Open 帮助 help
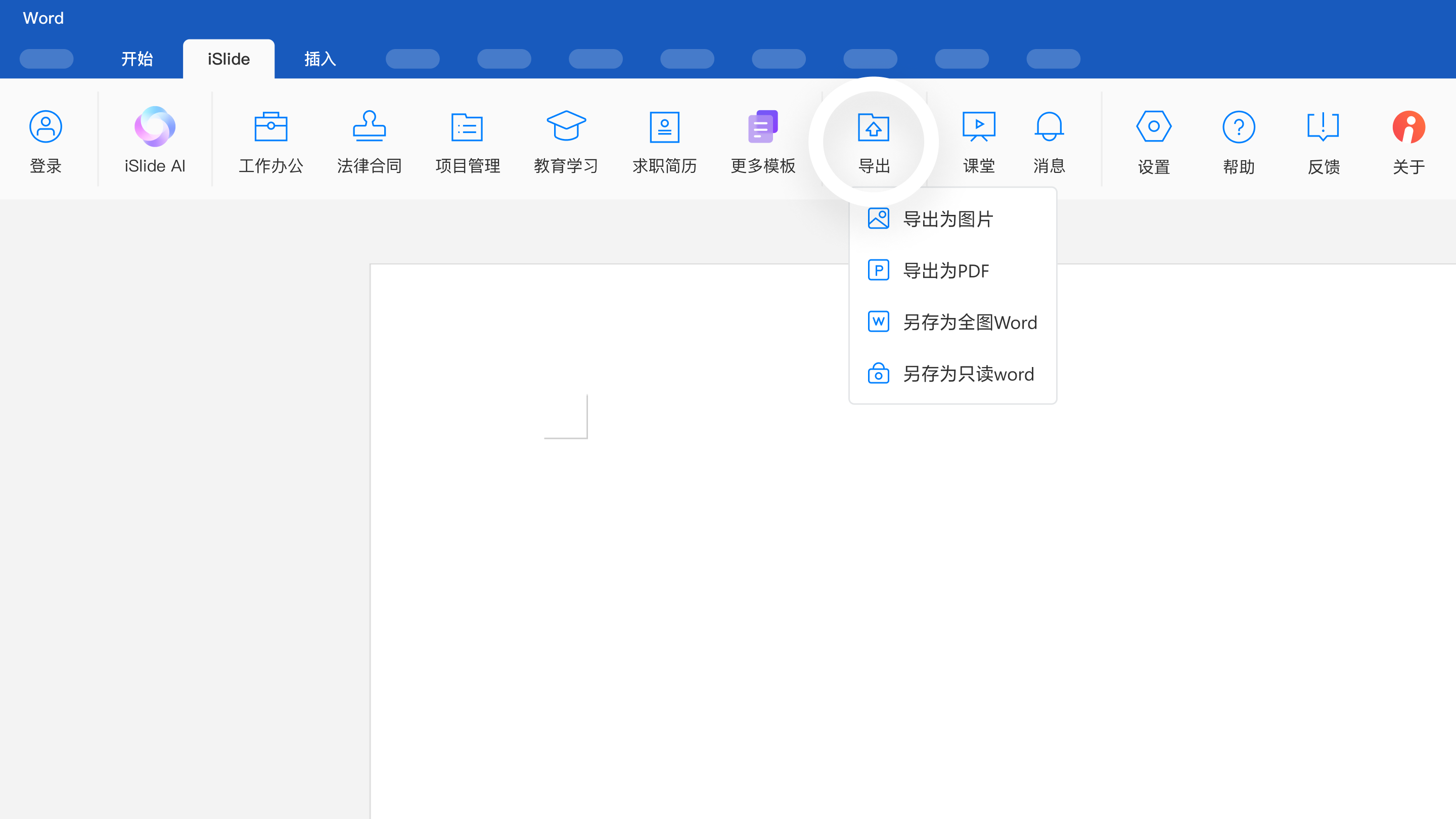Screen dimensions: 1456x819 (1239, 142)
